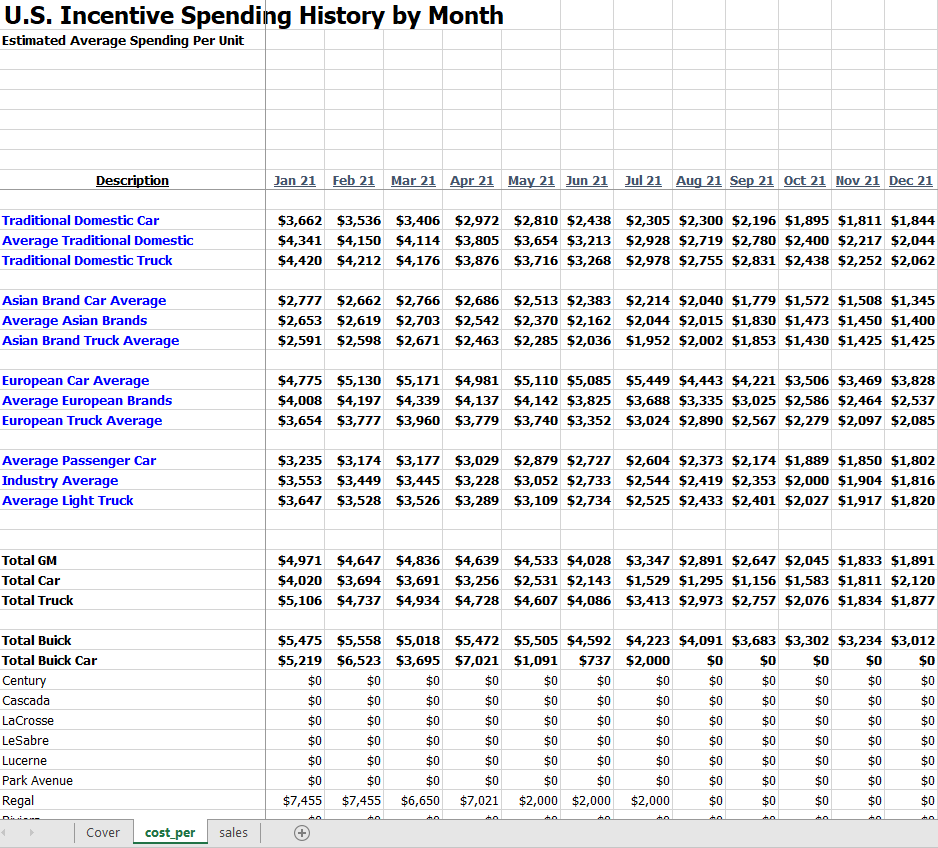Click the Asian Brand Truck Average link
The height and width of the screenshot is (848, 938).
[x=90, y=340]
